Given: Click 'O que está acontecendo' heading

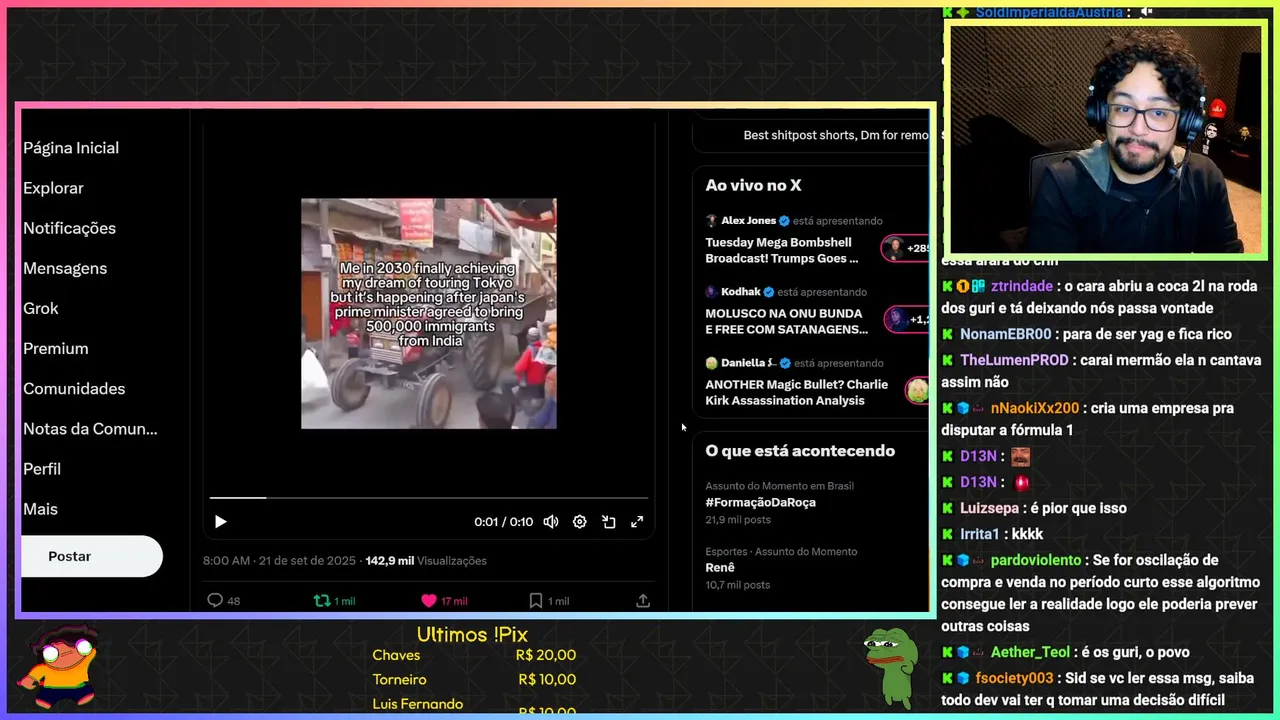Looking at the screenshot, I should pyautogui.click(x=800, y=451).
